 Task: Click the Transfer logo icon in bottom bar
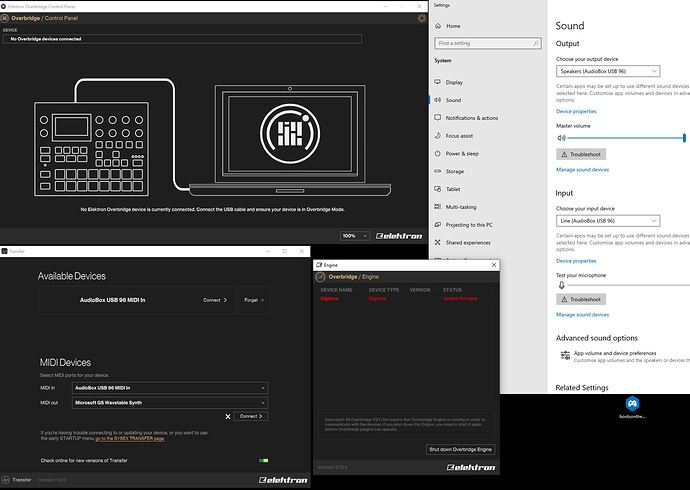5,479
